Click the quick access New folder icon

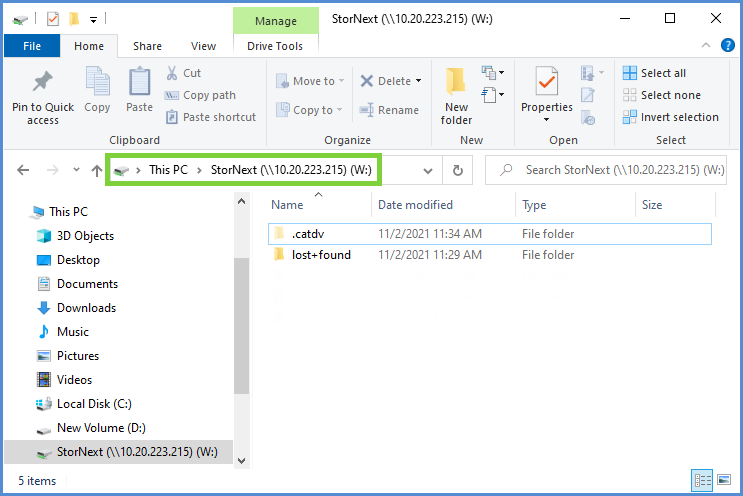click(74, 19)
